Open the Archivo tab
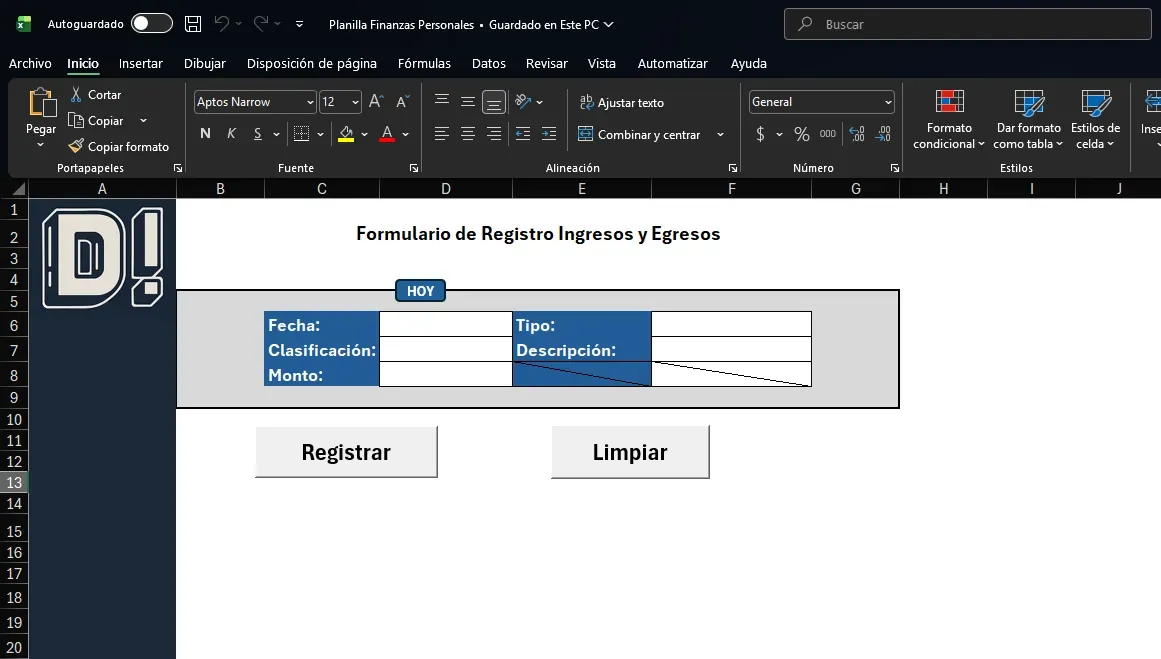This screenshot has width=1161, height=659. tap(30, 64)
